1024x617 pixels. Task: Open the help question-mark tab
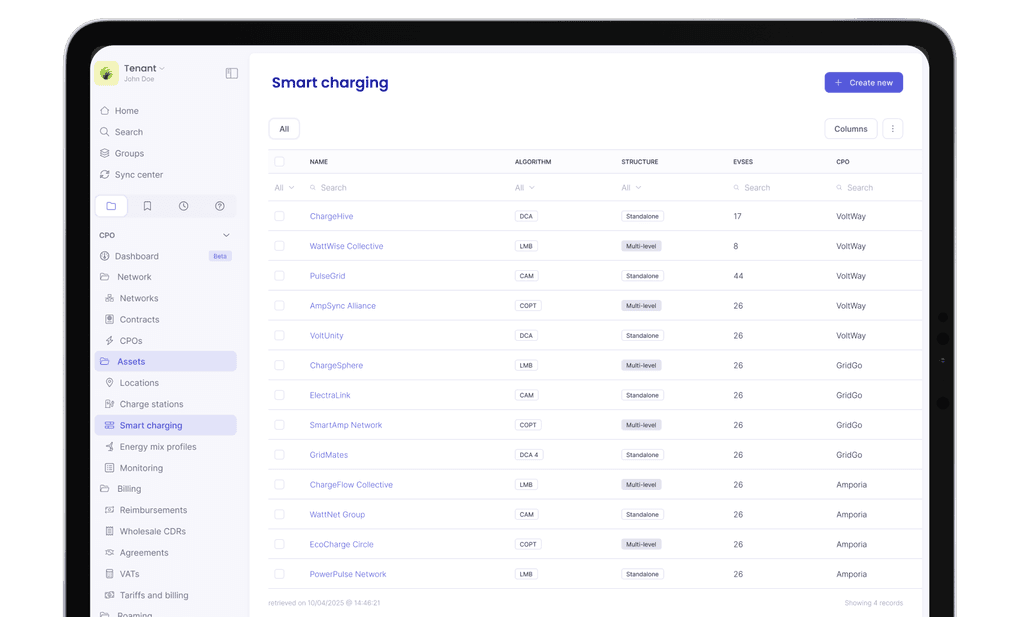220,206
